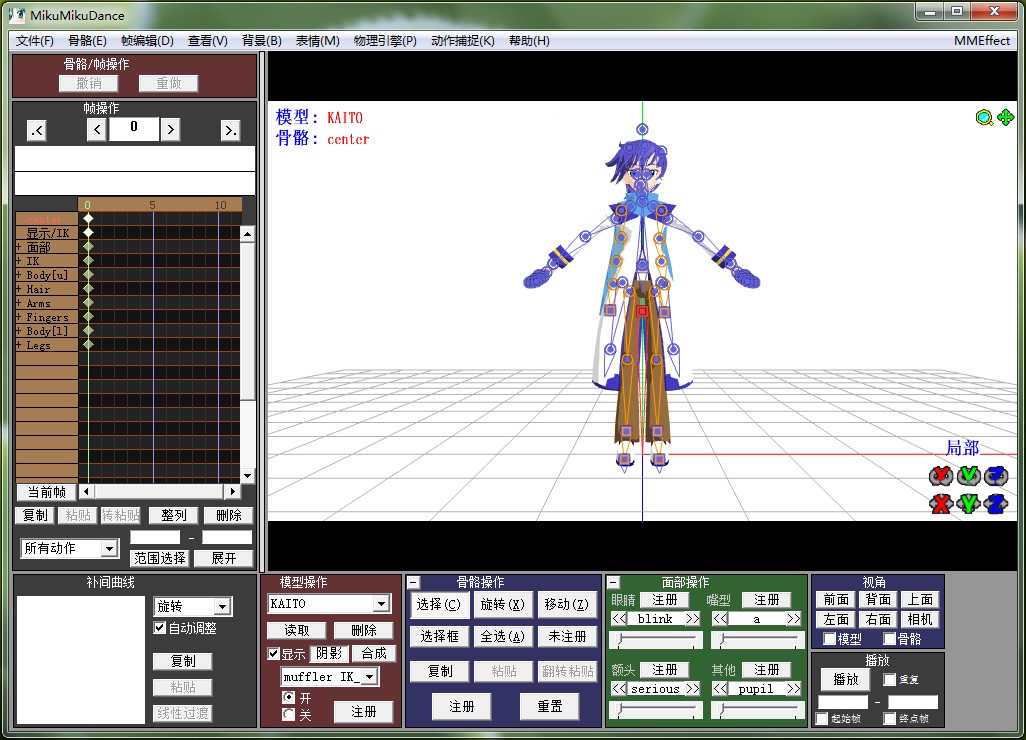Open the 查看(V) menu
Image resolution: width=1026 pixels, height=740 pixels.
pyautogui.click(x=207, y=41)
